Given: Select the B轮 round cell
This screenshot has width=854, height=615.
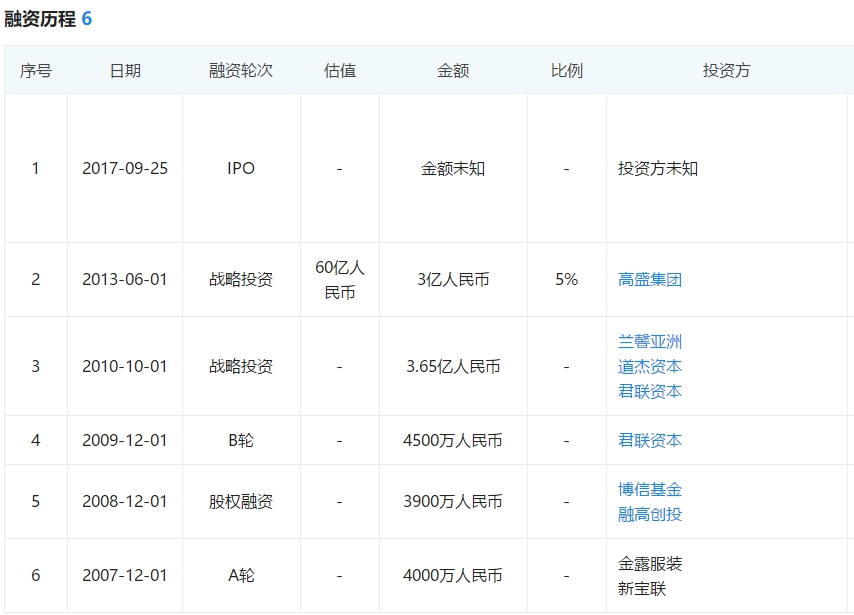Looking at the screenshot, I should click(241, 440).
